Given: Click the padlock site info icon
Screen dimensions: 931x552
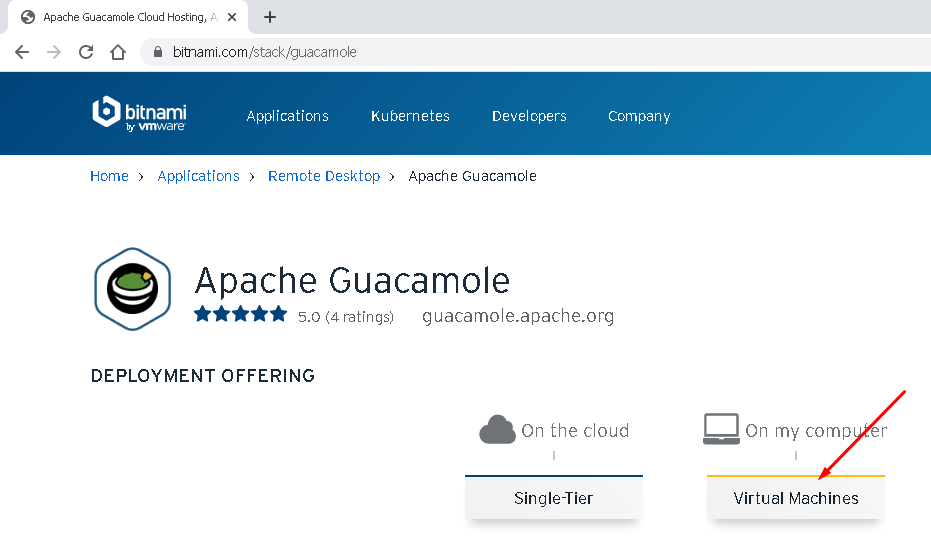Looking at the screenshot, I should (158, 52).
